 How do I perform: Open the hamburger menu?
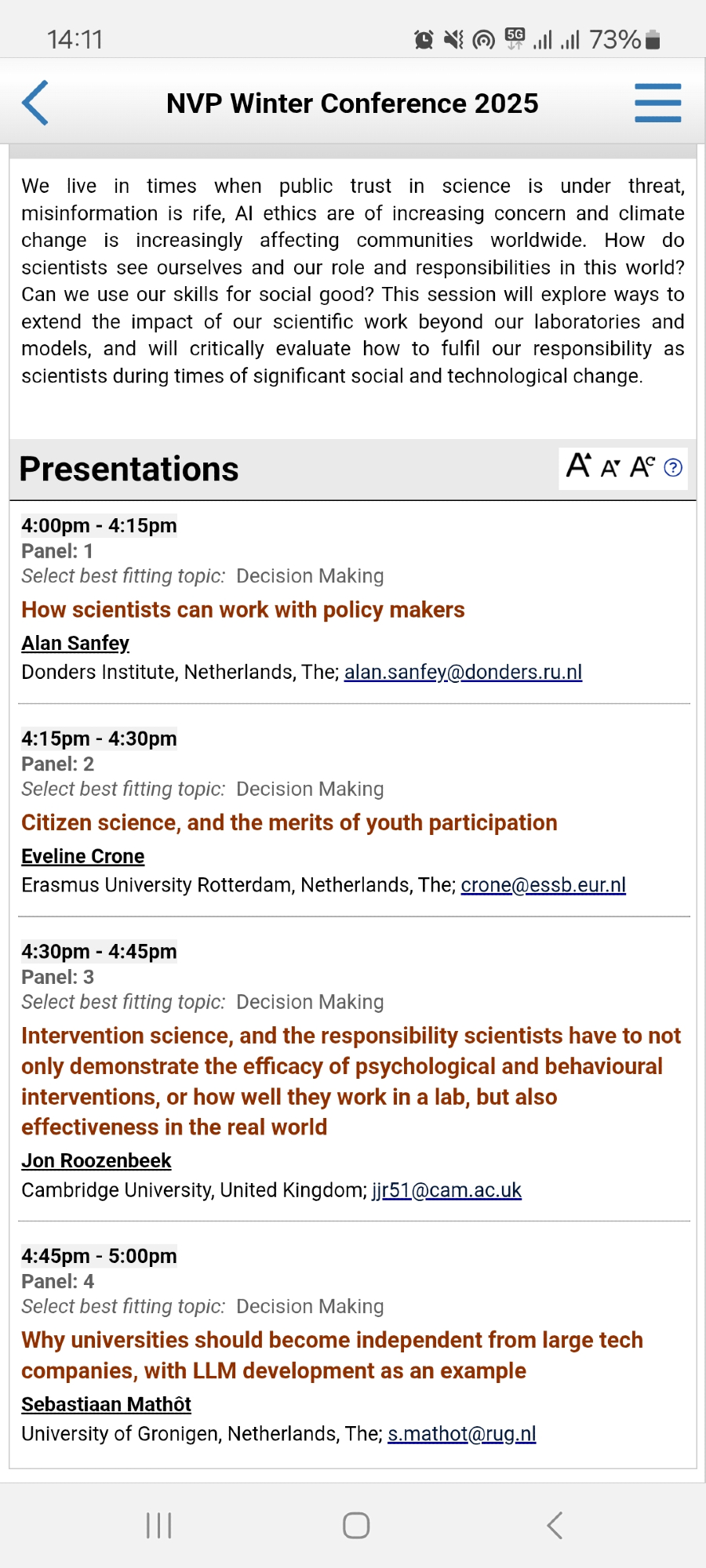pyautogui.click(x=657, y=103)
